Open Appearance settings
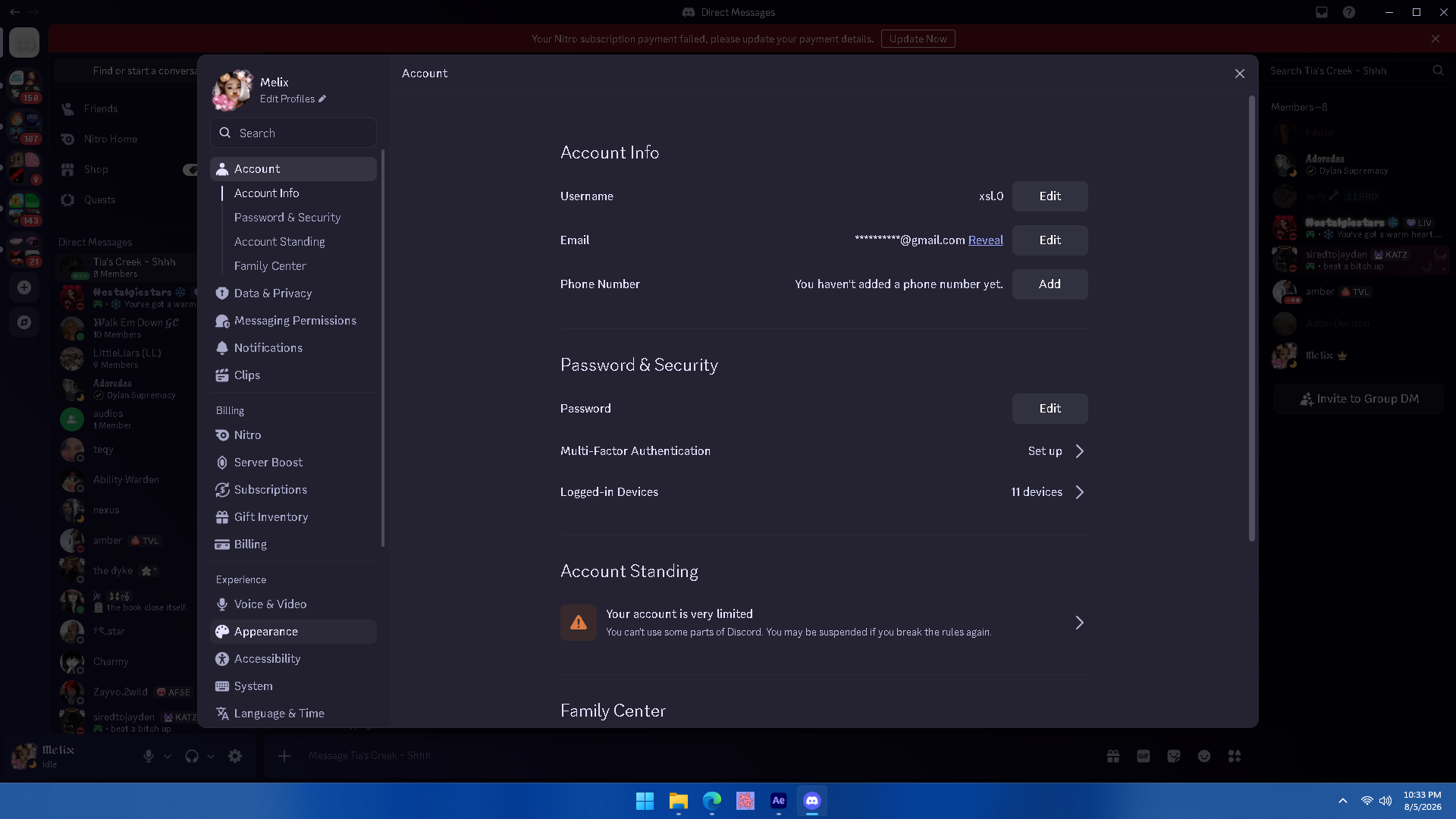 point(293,632)
